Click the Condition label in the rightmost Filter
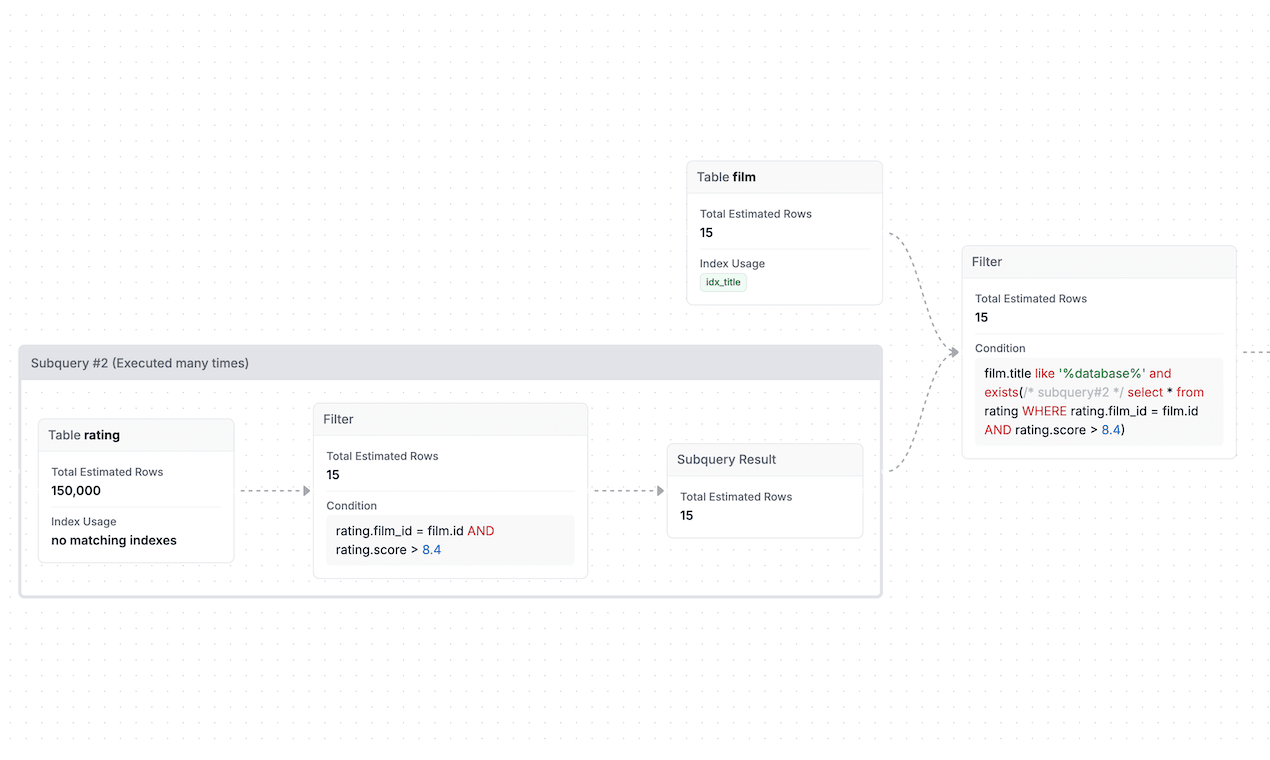Image resolution: width=1270 pixels, height=760 pixels. (1000, 349)
